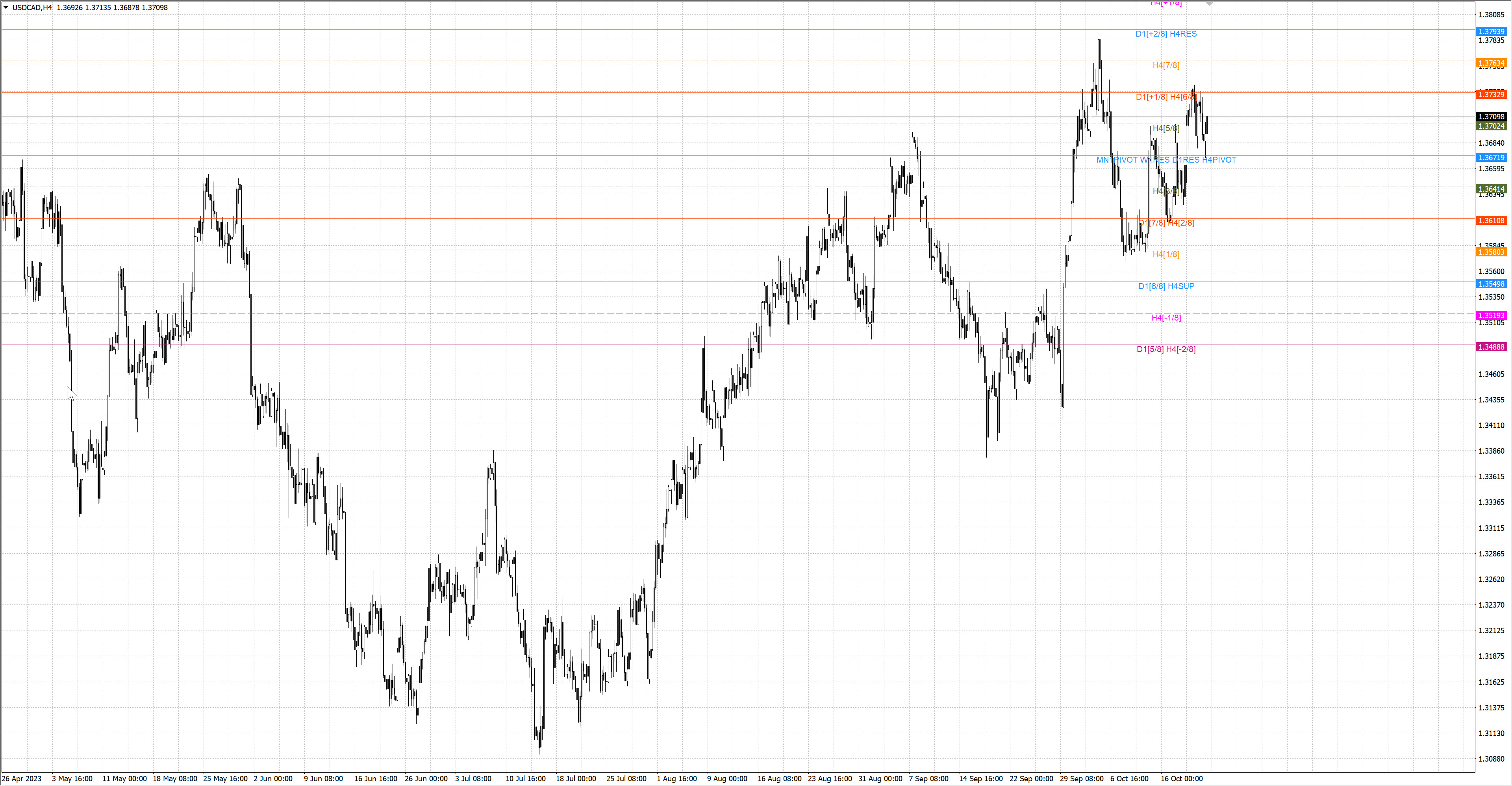This screenshot has width=1512, height=786.
Task: Click the red 1.37329 price tag
Action: point(1491,95)
